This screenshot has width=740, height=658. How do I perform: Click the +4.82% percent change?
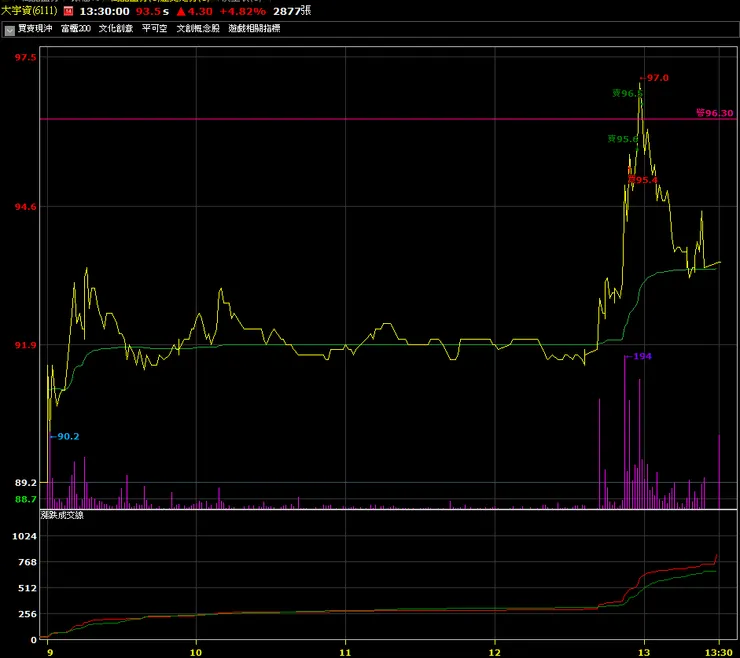tap(243, 11)
